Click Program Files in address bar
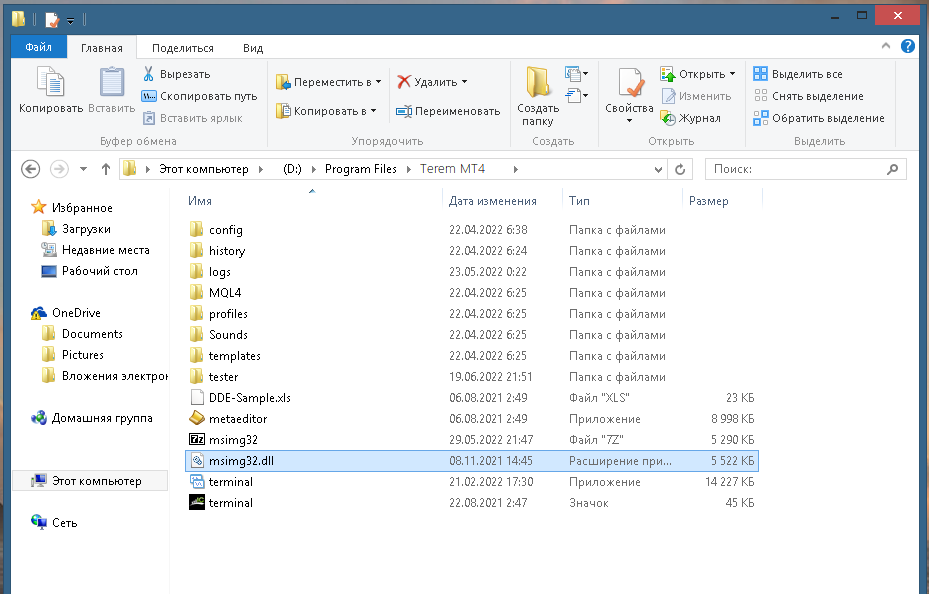This screenshot has width=929, height=594. 360,169
